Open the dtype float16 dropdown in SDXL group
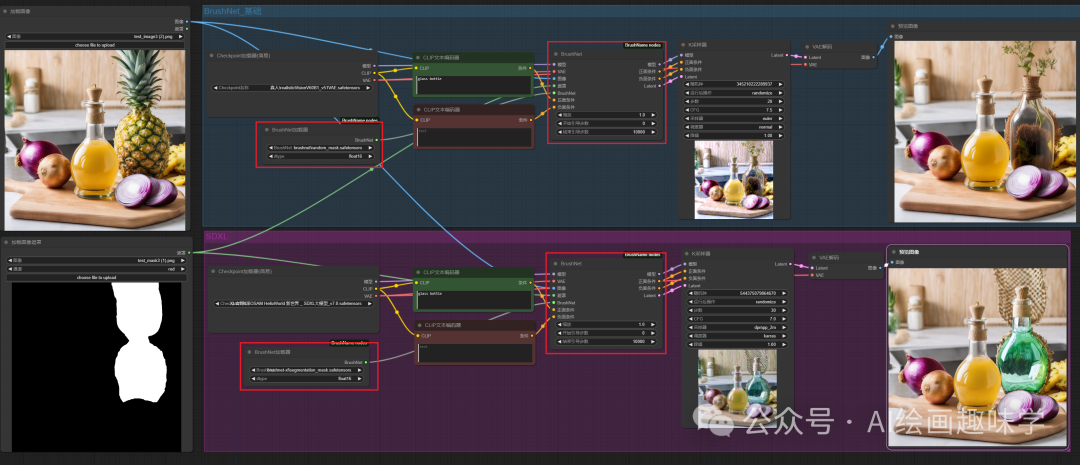Image resolution: width=1080 pixels, height=465 pixels. (309, 378)
